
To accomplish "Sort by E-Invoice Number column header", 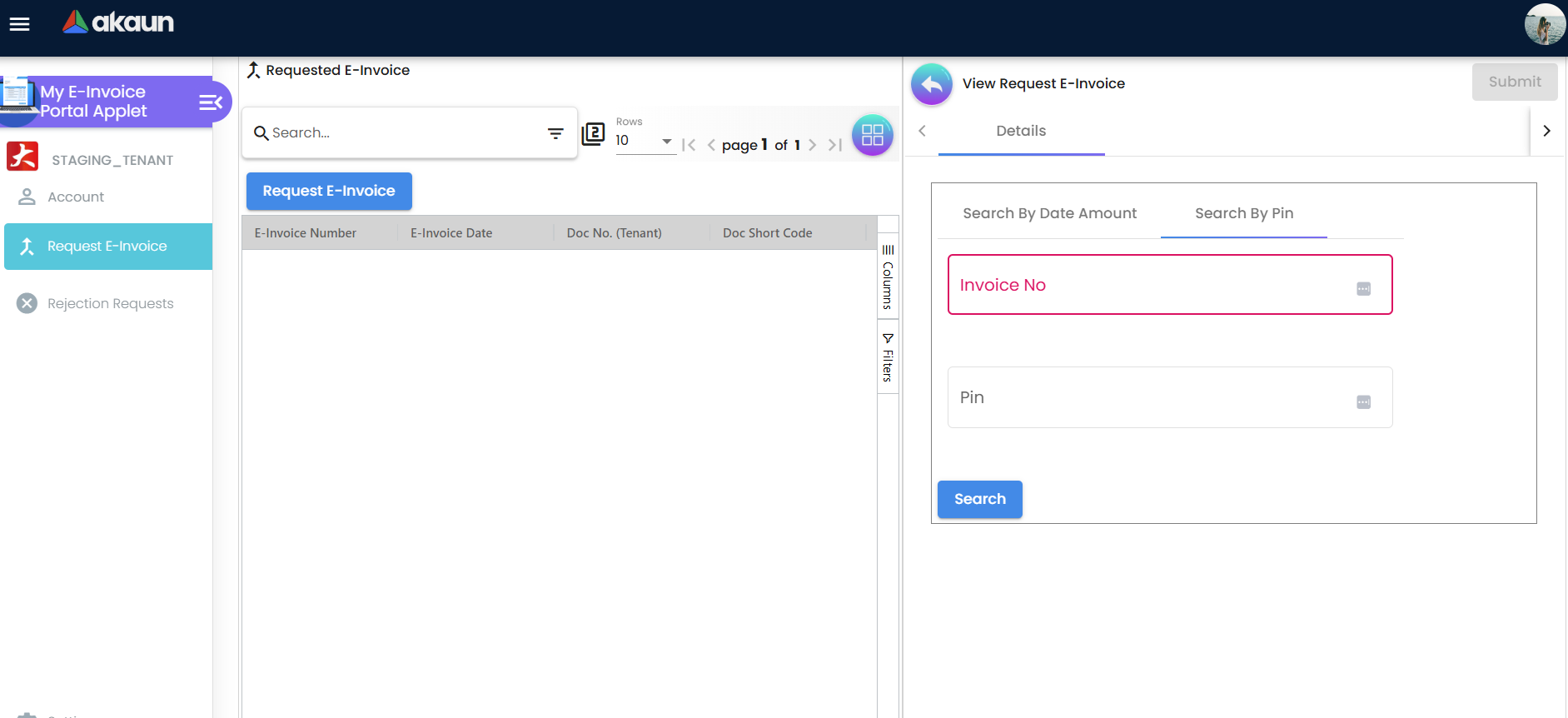I will pyautogui.click(x=306, y=233).
